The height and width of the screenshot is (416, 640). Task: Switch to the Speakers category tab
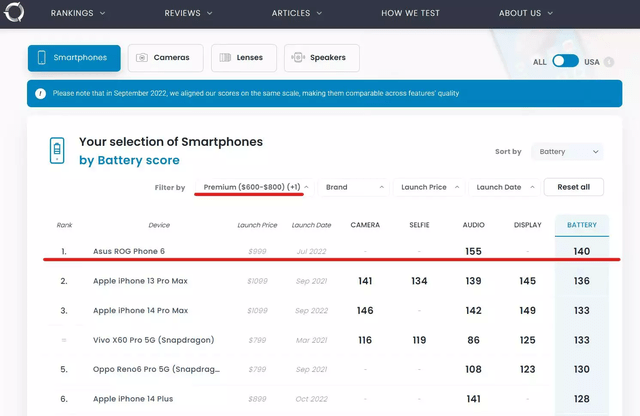pyautogui.click(x=322, y=58)
